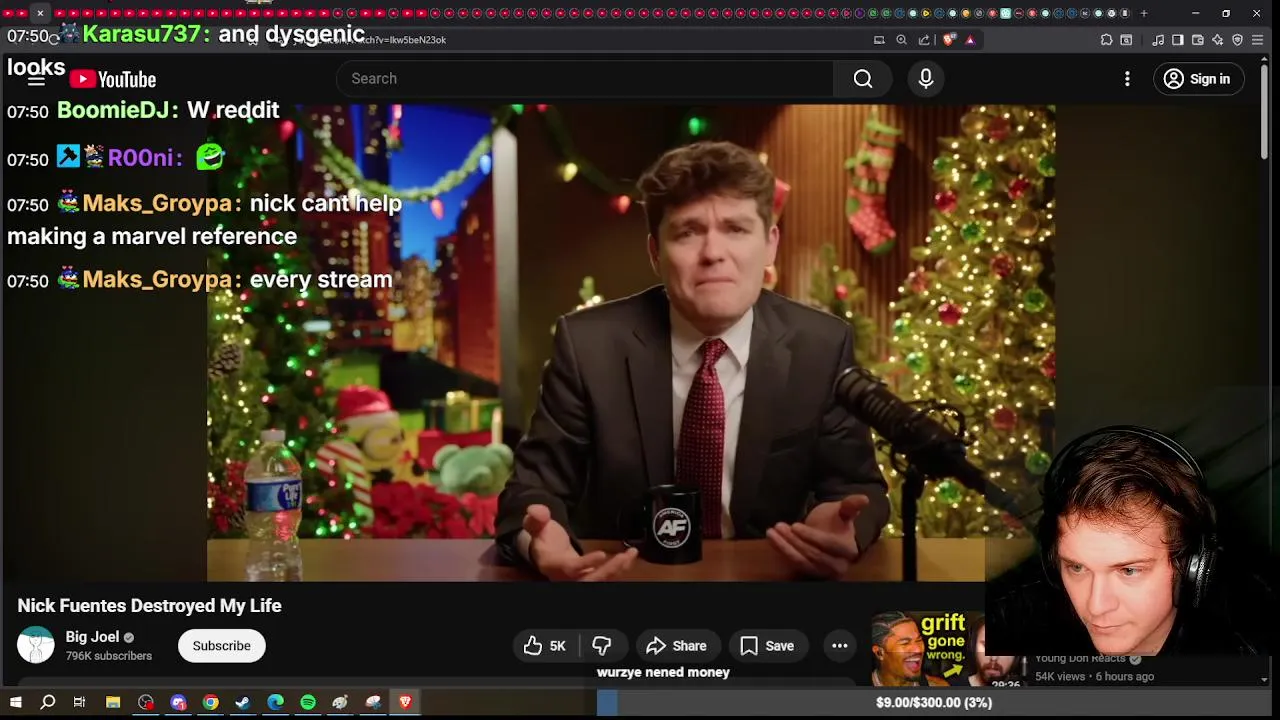The image size is (1280, 720).
Task: Open Windows Start menu
Action: (x=15, y=703)
